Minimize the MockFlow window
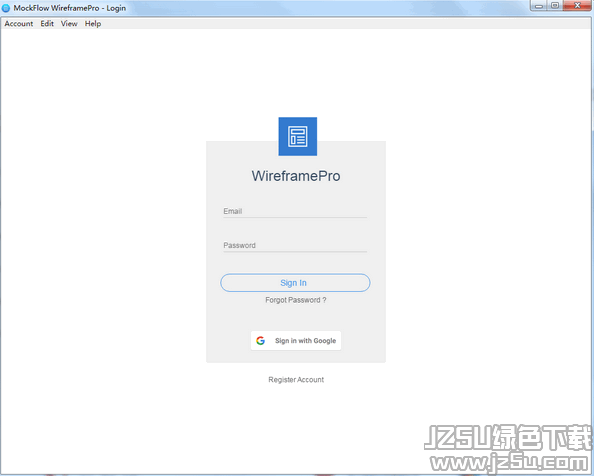This screenshot has width=594, height=476. (x=539, y=6)
